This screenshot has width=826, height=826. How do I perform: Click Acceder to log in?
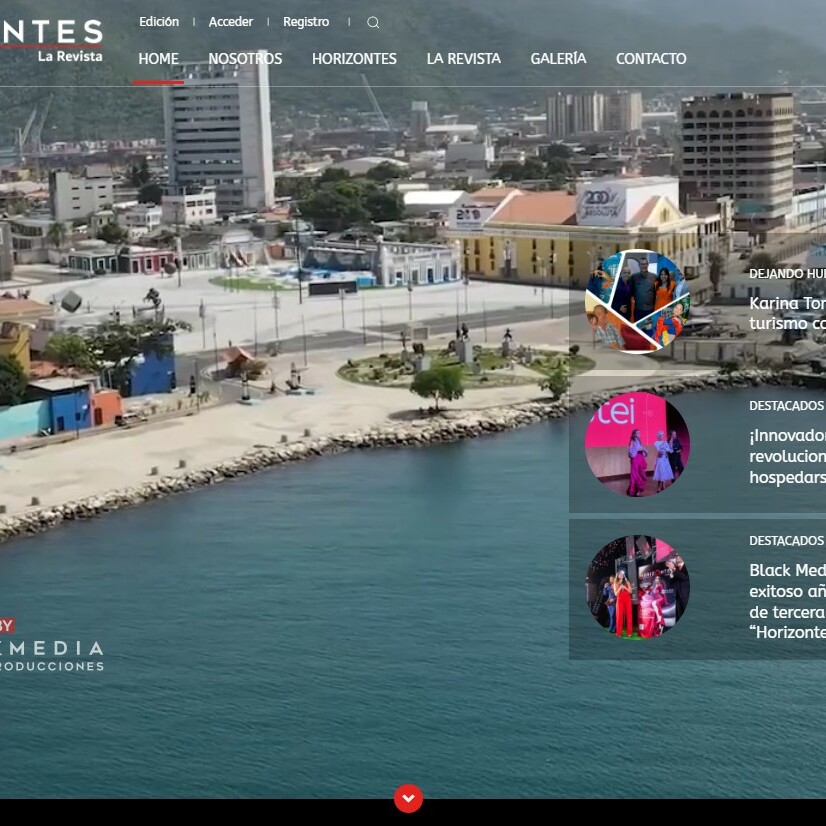tap(231, 22)
